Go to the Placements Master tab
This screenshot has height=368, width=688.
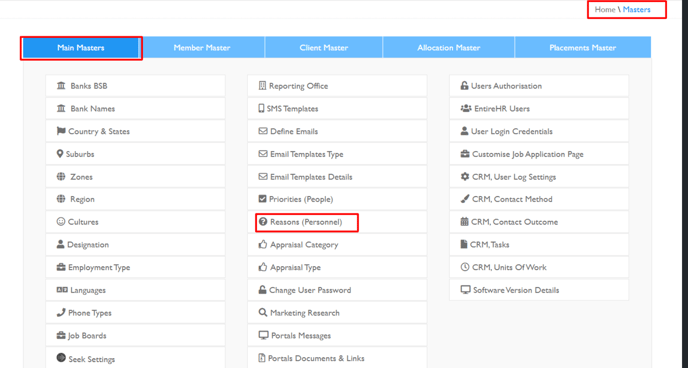(x=583, y=47)
